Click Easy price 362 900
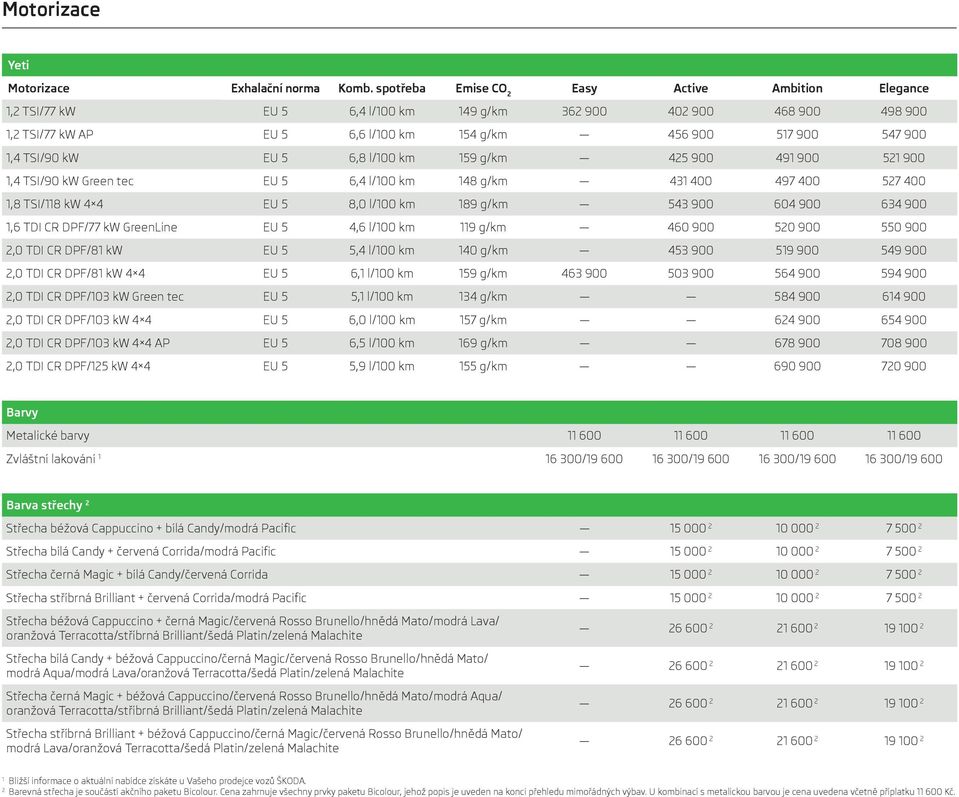The image size is (959, 797). (x=584, y=111)
